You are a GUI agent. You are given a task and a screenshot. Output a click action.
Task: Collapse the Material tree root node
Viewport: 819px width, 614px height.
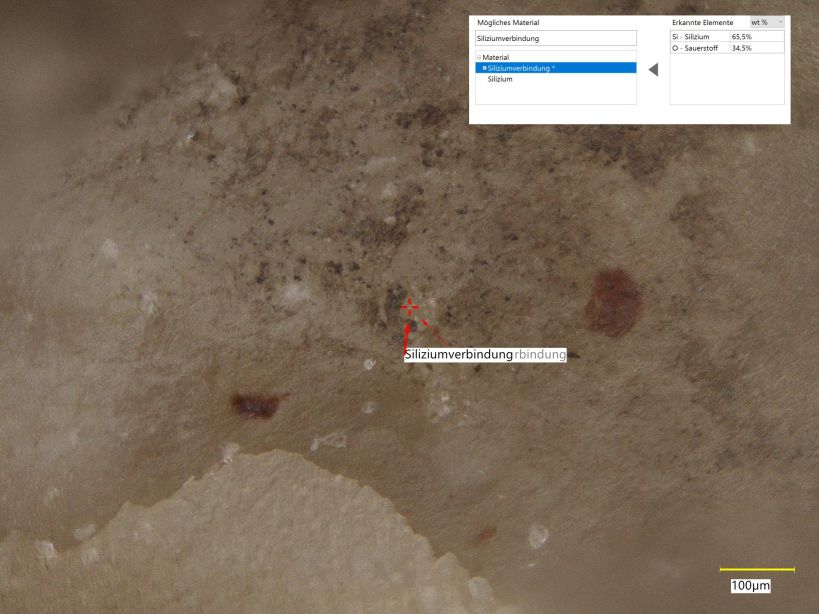pyautogui.click(x=479, y=58)
